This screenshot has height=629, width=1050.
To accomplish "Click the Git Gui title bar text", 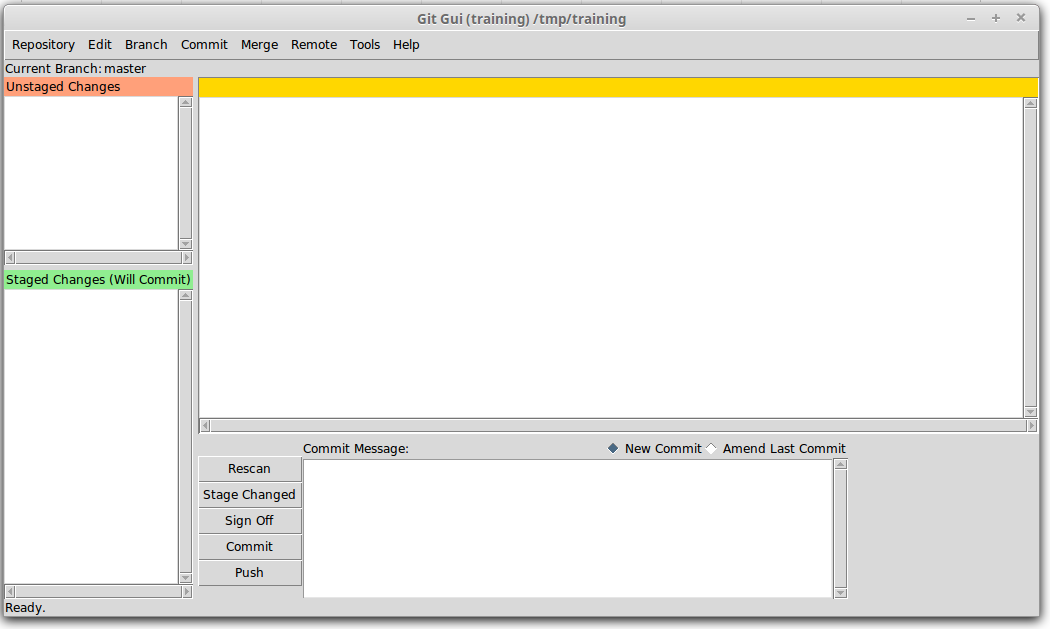I will 522,19.
